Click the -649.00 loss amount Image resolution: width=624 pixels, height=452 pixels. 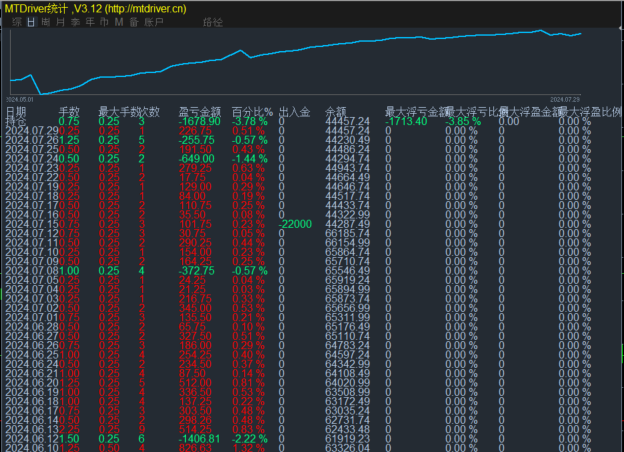coord(197,159)
